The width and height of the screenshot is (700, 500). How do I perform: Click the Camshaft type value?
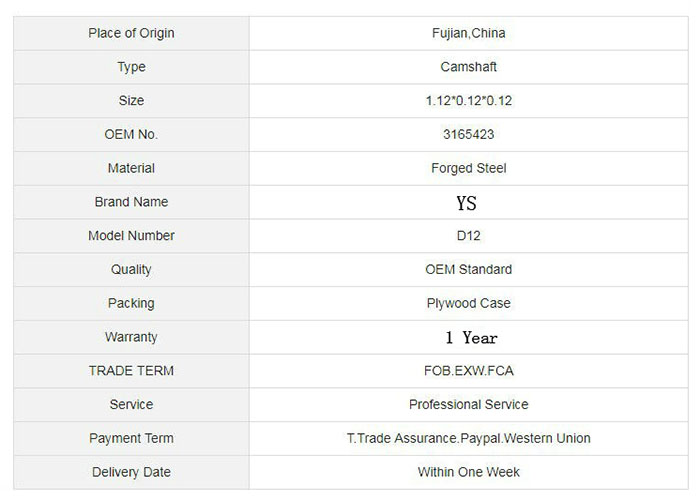point(468,67)
